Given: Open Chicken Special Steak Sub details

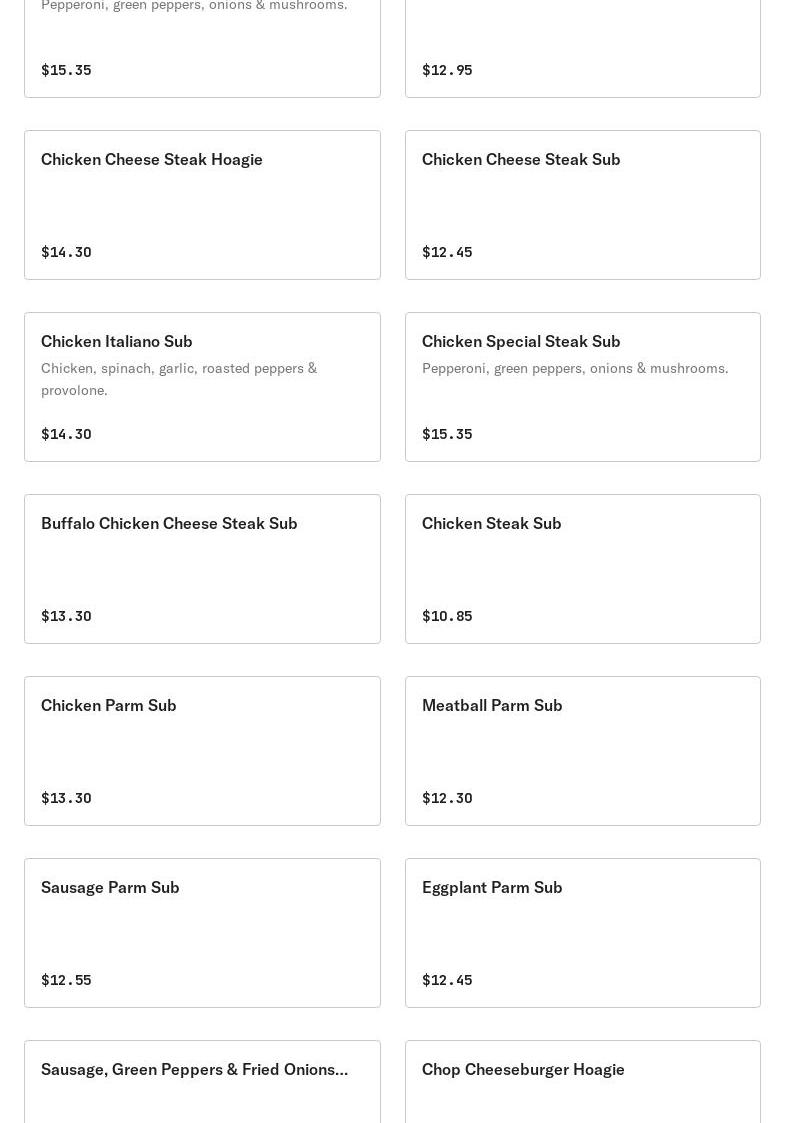Looking at the screenshot, I should (x=582, y=387).
